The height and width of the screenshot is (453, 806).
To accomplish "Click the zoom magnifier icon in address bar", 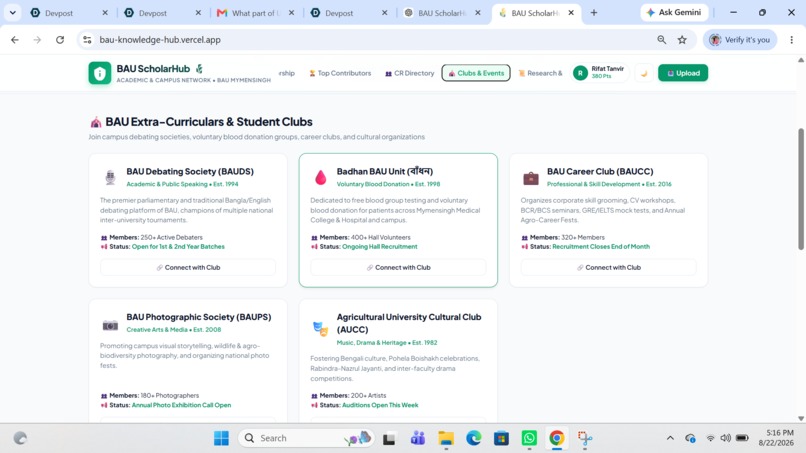I will [x=662, y=40].
